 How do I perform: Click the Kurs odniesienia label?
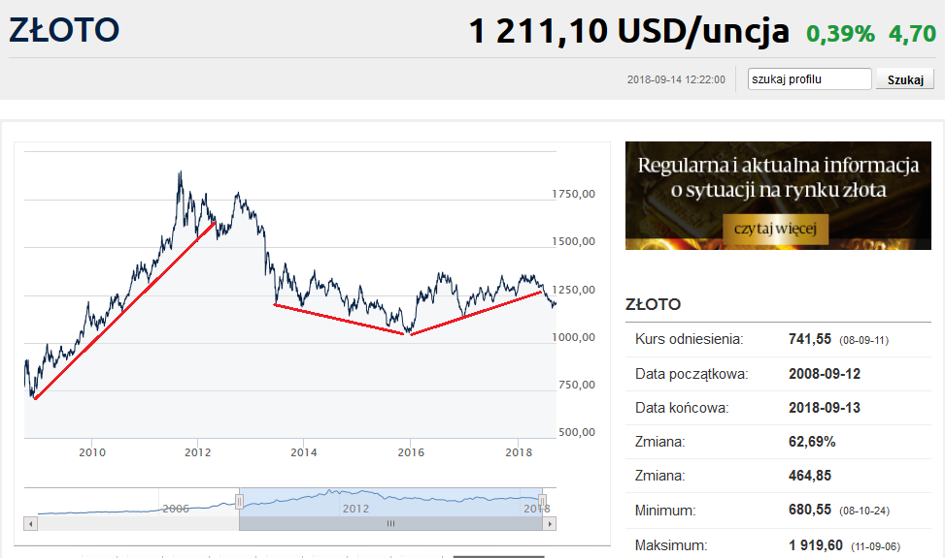pos(689,339)
